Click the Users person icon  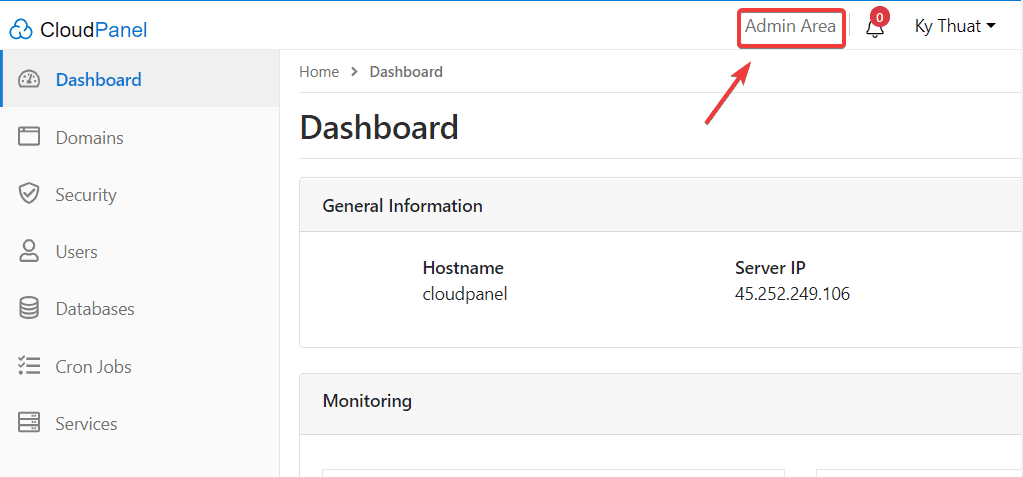(x=29, y=251)
